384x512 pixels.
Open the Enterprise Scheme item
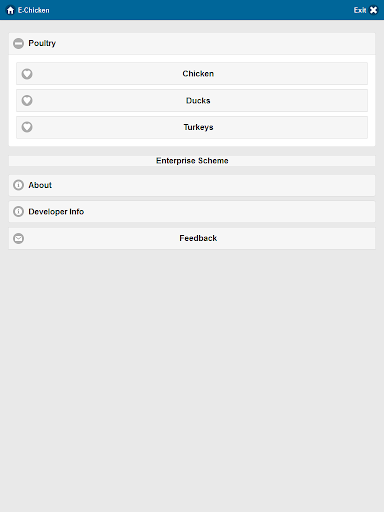click(192, 161)
